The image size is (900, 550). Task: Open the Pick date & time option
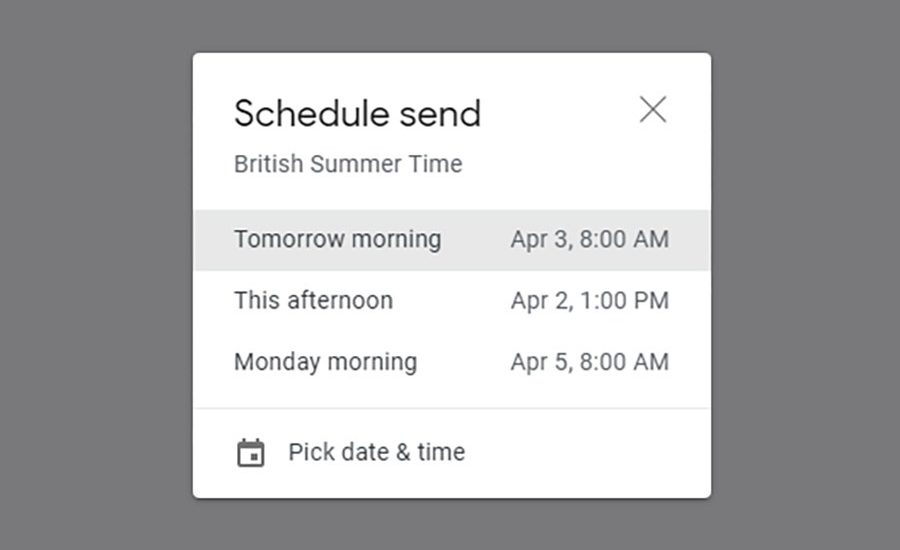[452, 452]
